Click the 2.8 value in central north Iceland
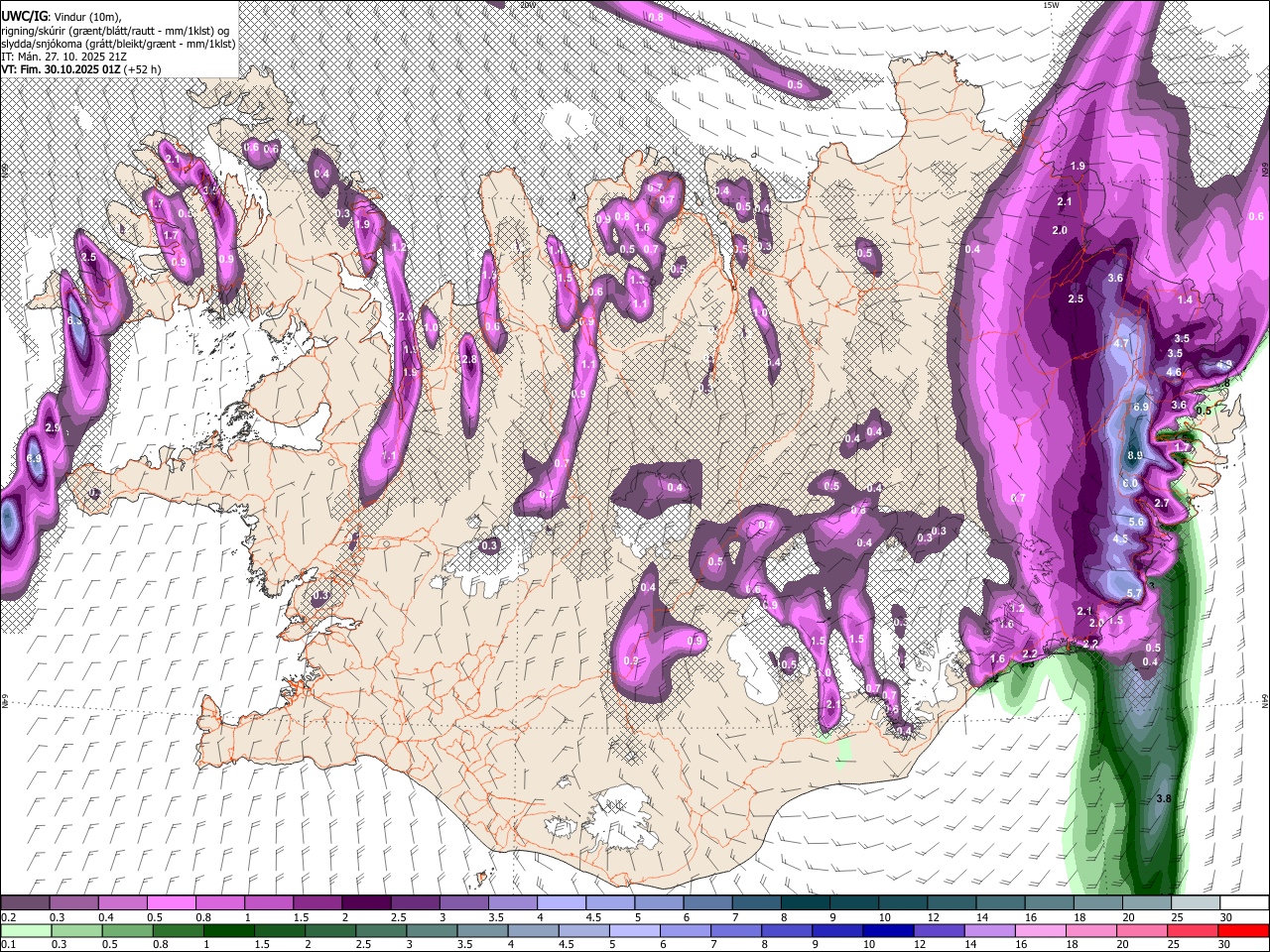The height and width of the screenshot is (952, 1270). [470, 359]
